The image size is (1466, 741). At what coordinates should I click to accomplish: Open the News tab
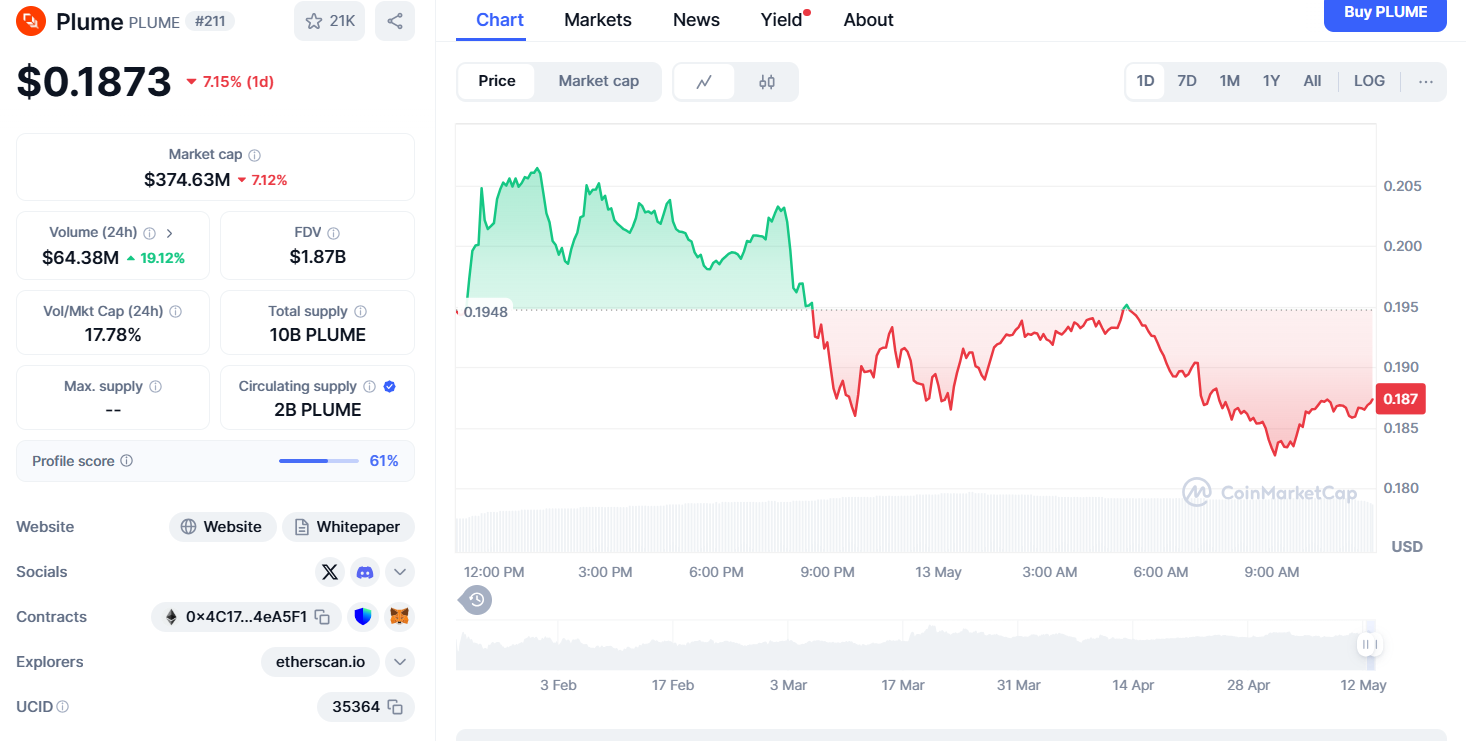[x=696, y=20]
